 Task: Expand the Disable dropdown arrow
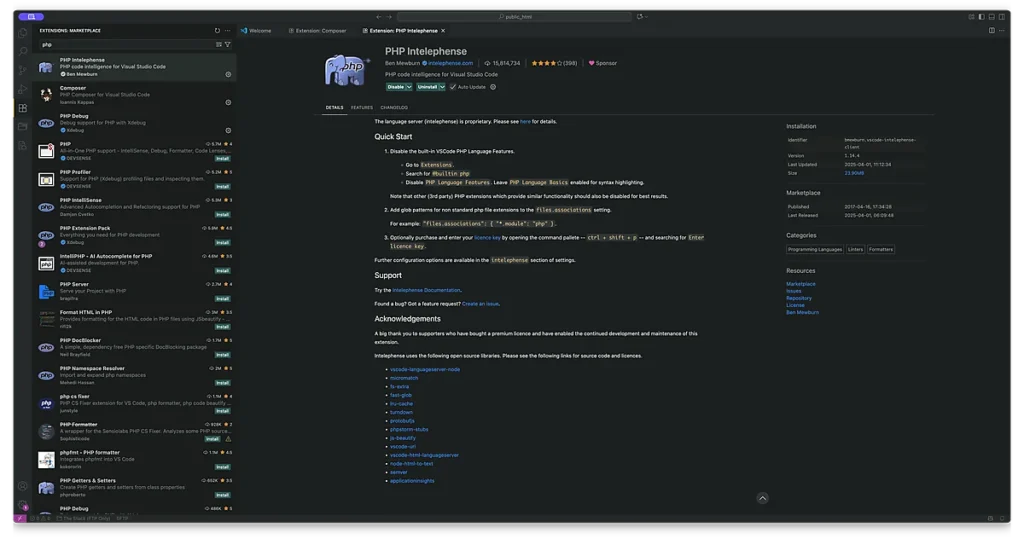click(409, 87)
